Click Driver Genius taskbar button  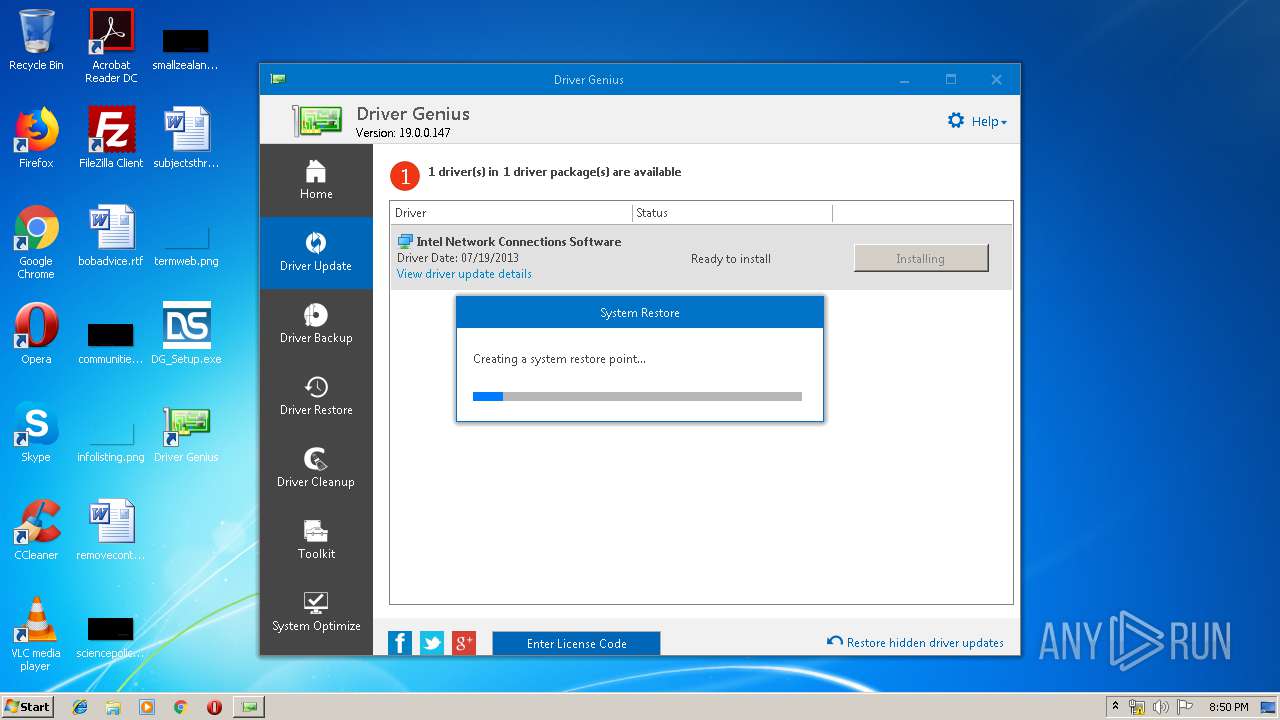[249, 706]
